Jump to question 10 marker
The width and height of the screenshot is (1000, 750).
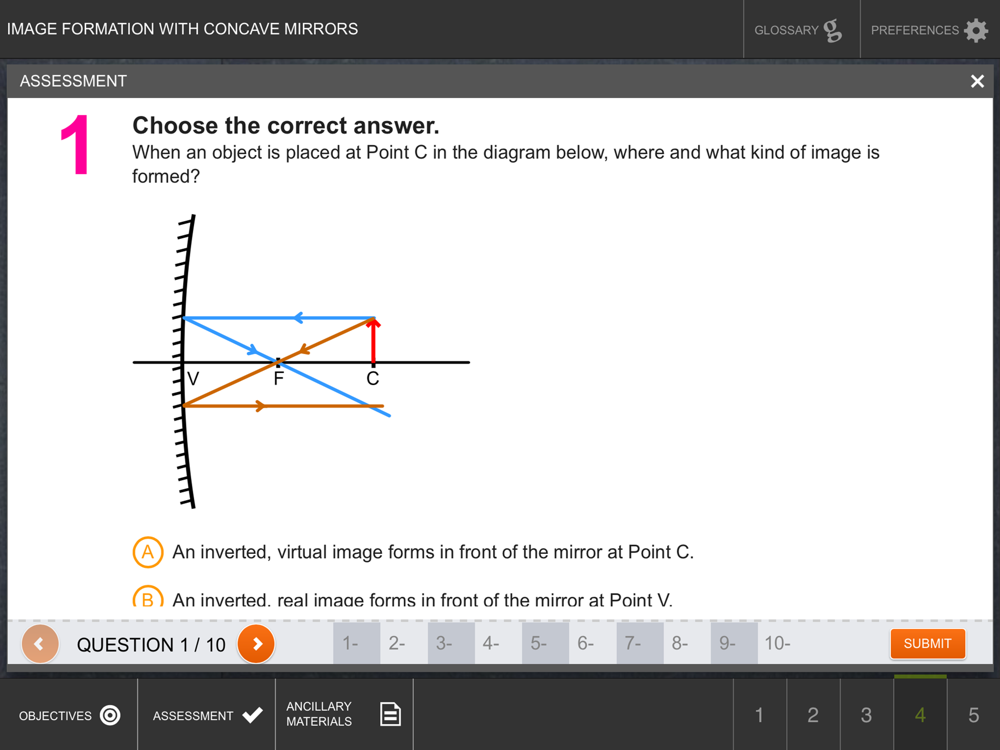point(781,643)
